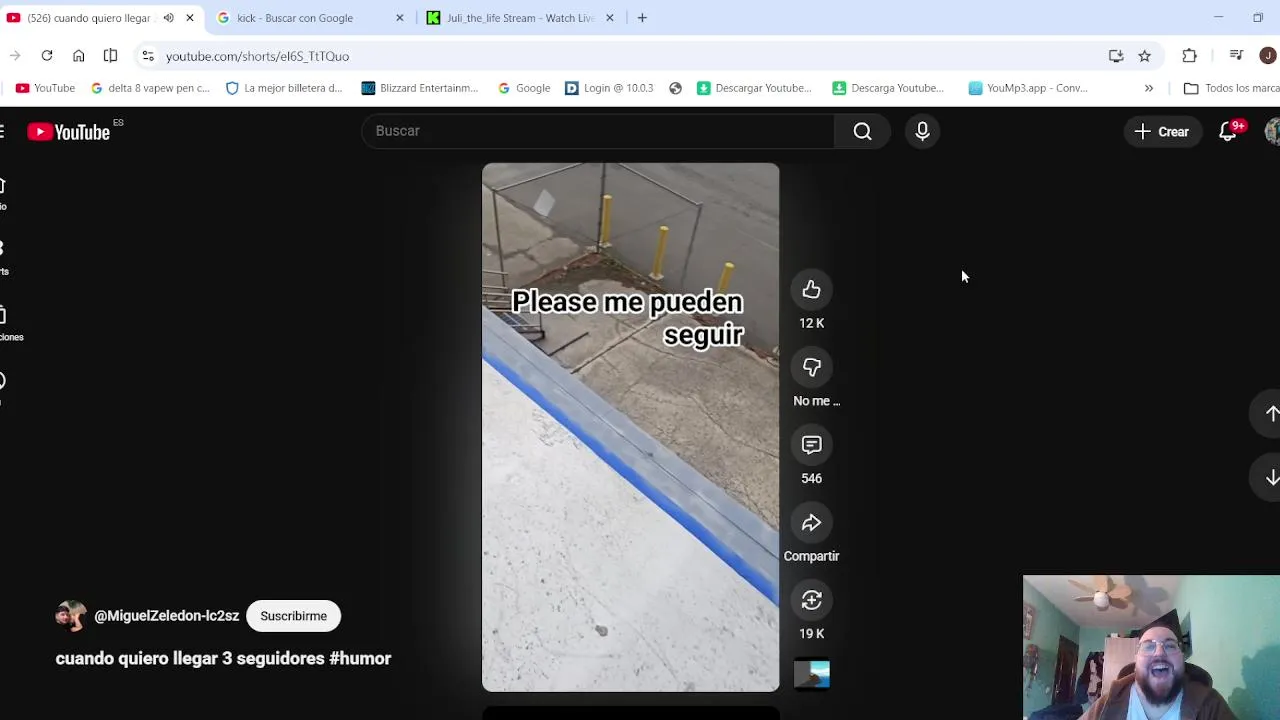Click the globe bookmark icon
Image resolution: width=1280 pixels, height=720 pixels.
(675, 88)
